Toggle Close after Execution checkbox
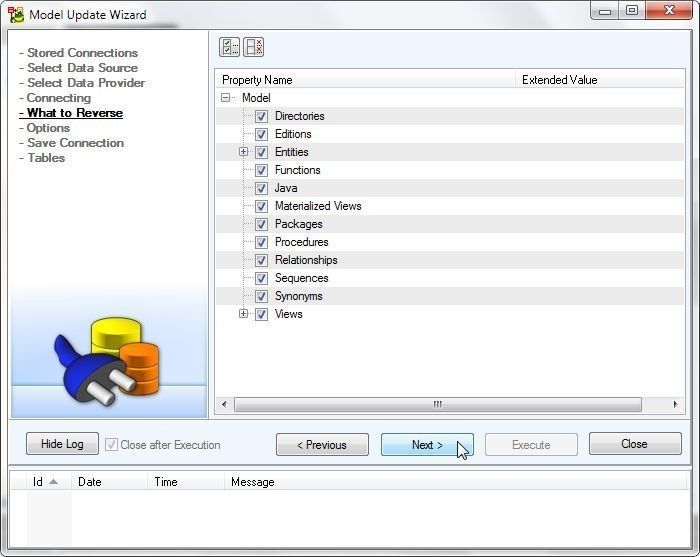The image size is (700, 557). 111,445
